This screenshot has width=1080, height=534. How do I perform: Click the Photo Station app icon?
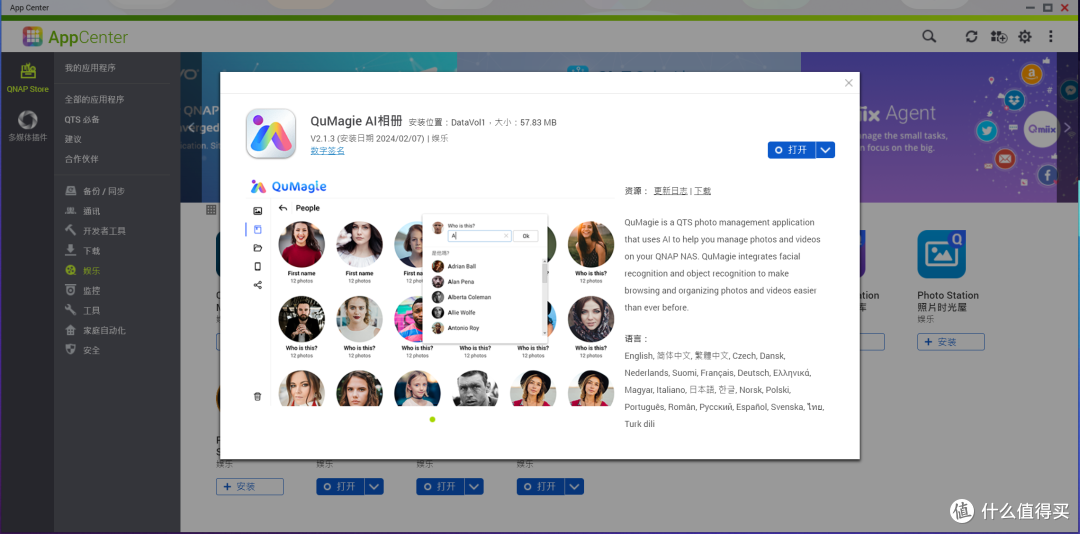941,254
